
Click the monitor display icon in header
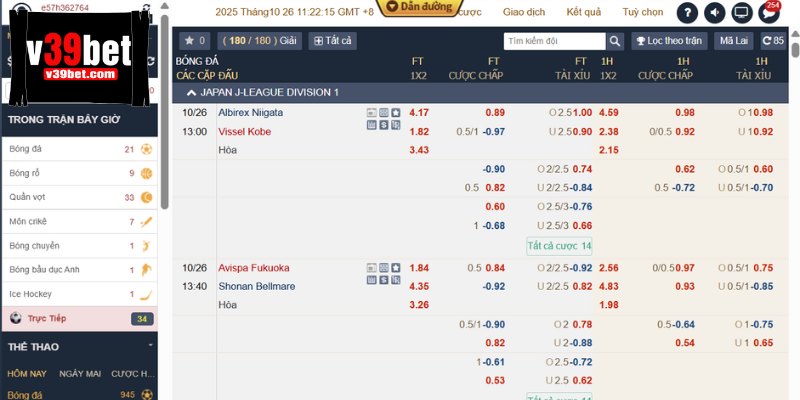[742, 13]
